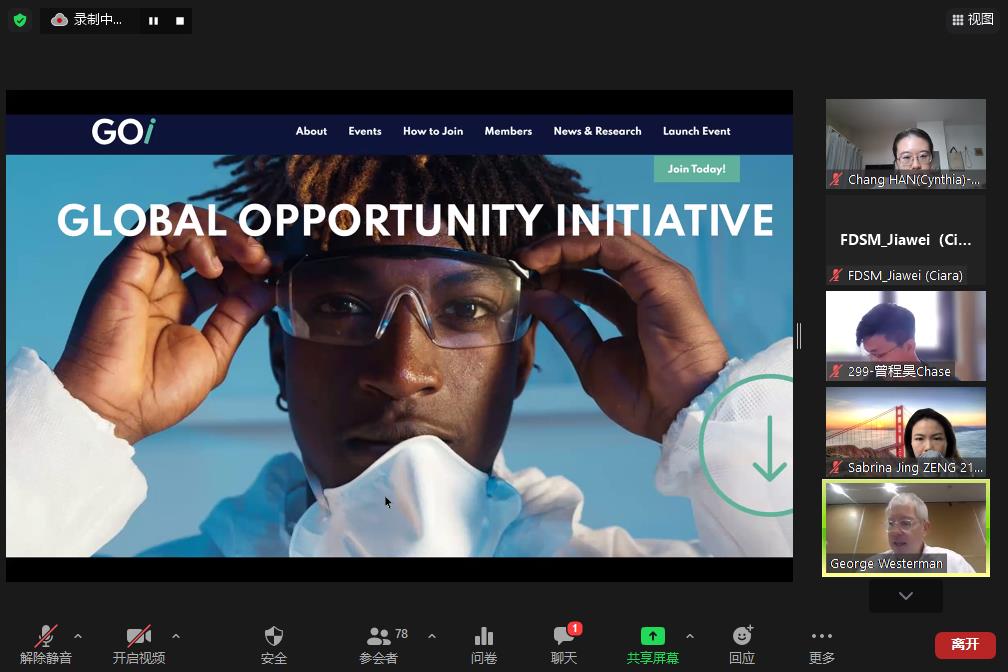This screenshot has width=1008, height=672.
Task: Open Launch Event menu item
Action: tap(696, 131)
